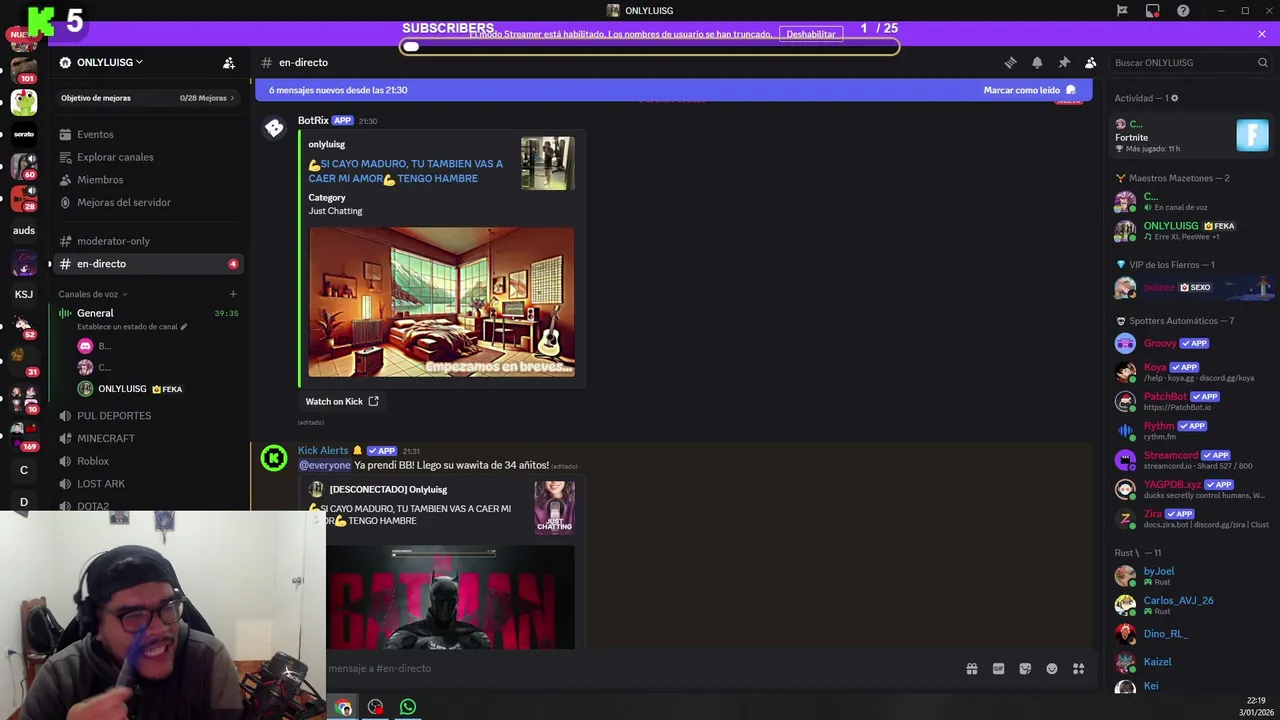Open the auds server

24,230
